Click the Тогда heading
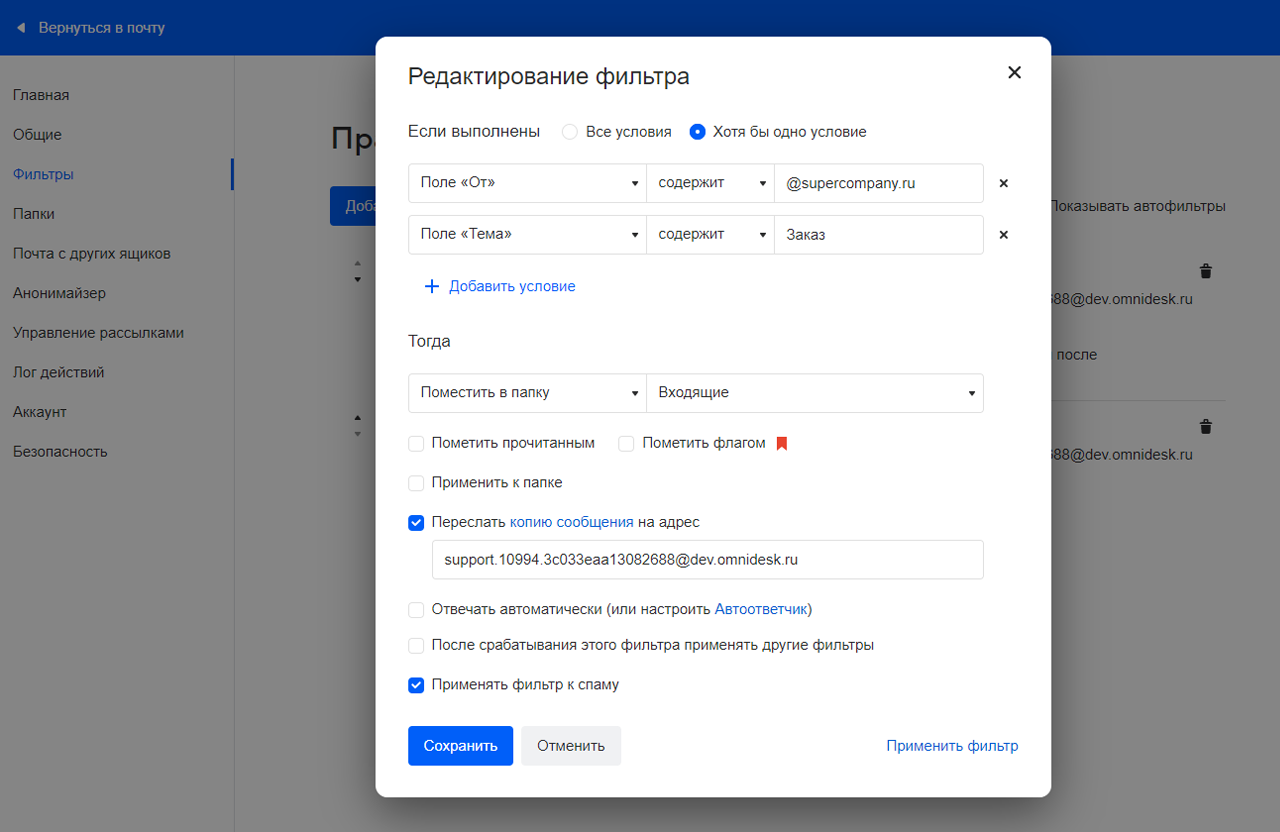The height and width of the screenshot is (832, 1280). pos(429,341)
